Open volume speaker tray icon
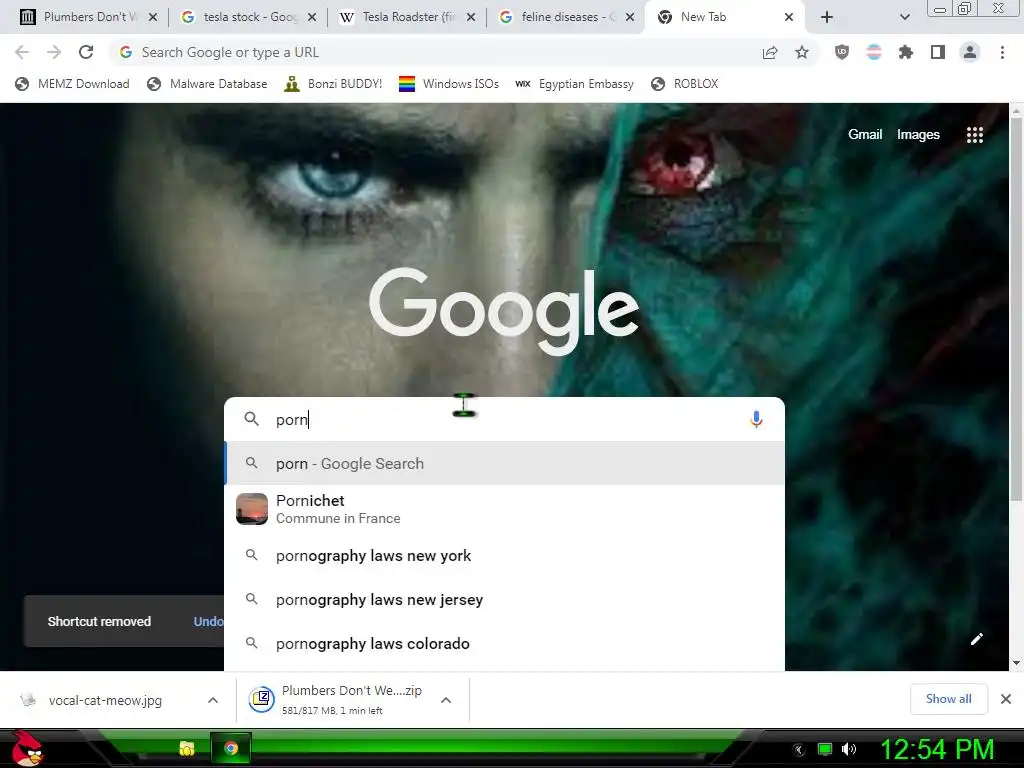This screenshot has height=768, width=1024. click(849, 749)
